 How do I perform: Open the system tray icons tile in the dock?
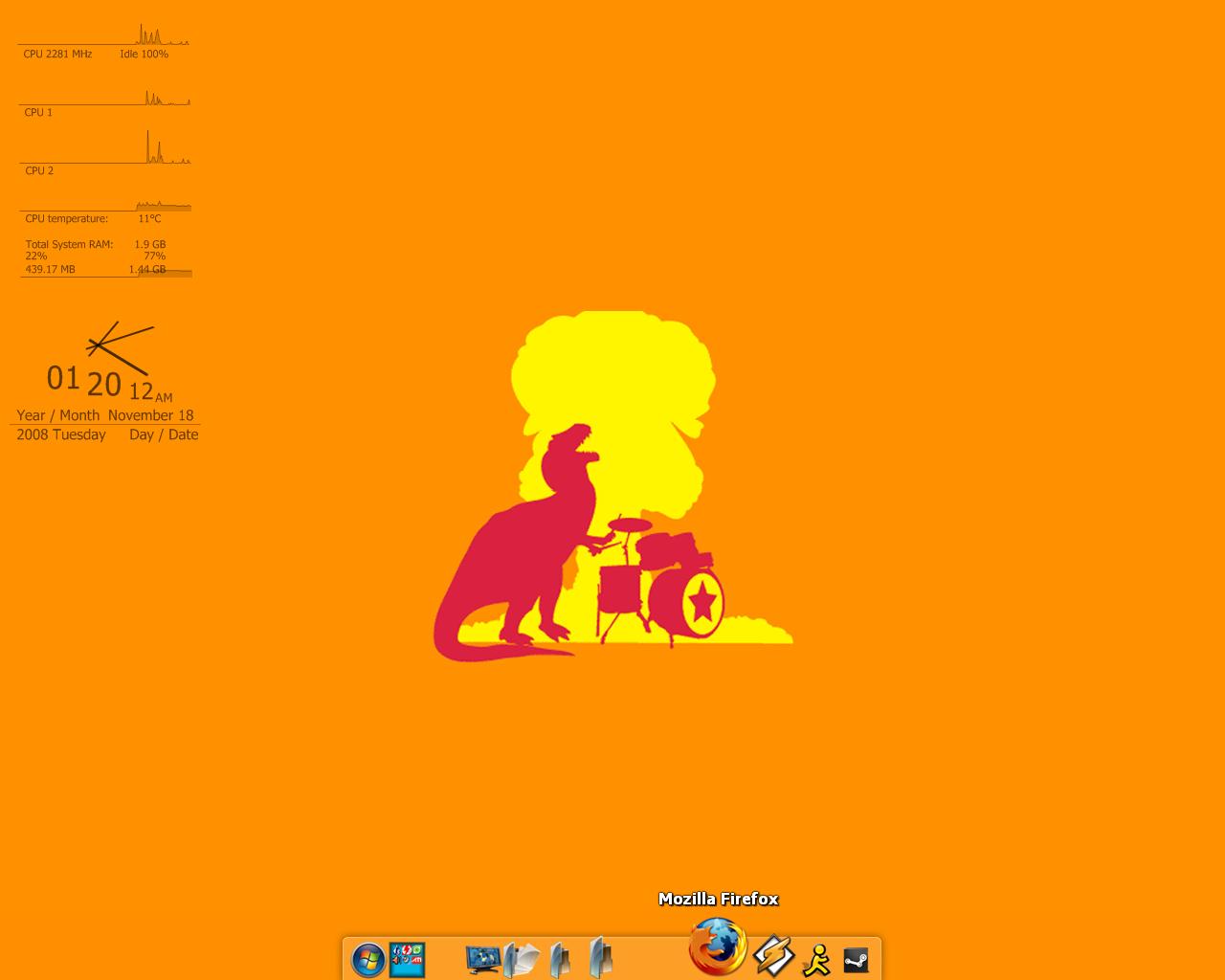click(408, 960)
